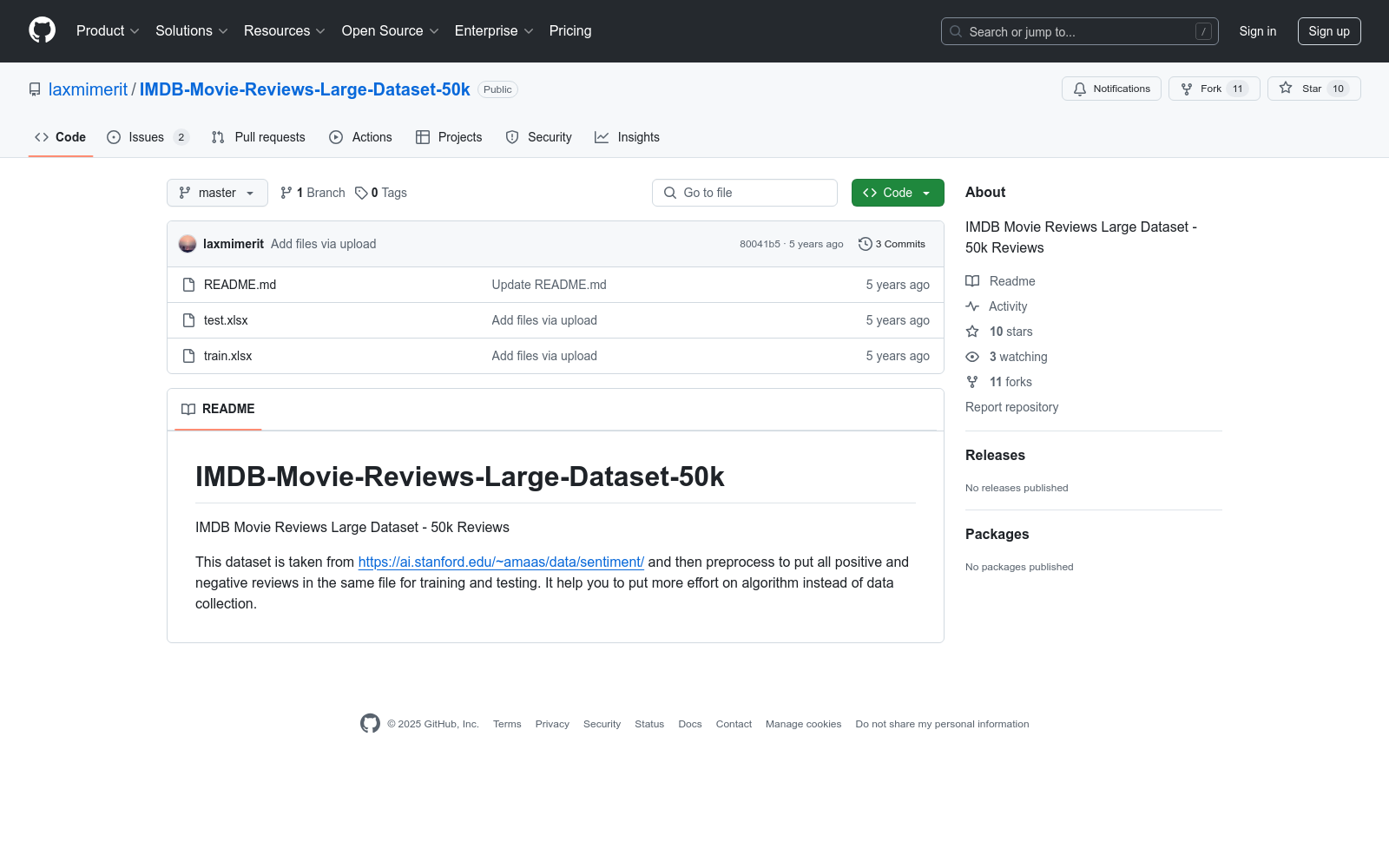
Task: Open the Insights tab
Action: (627, 137)
